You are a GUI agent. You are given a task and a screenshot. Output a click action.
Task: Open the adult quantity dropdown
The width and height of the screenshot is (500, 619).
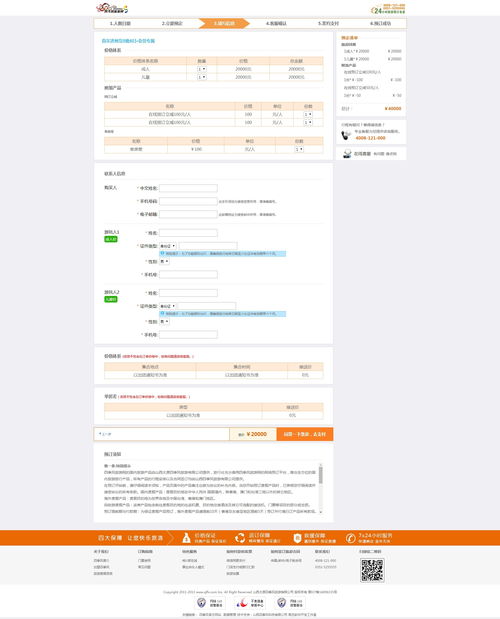(x=201, y=69)
